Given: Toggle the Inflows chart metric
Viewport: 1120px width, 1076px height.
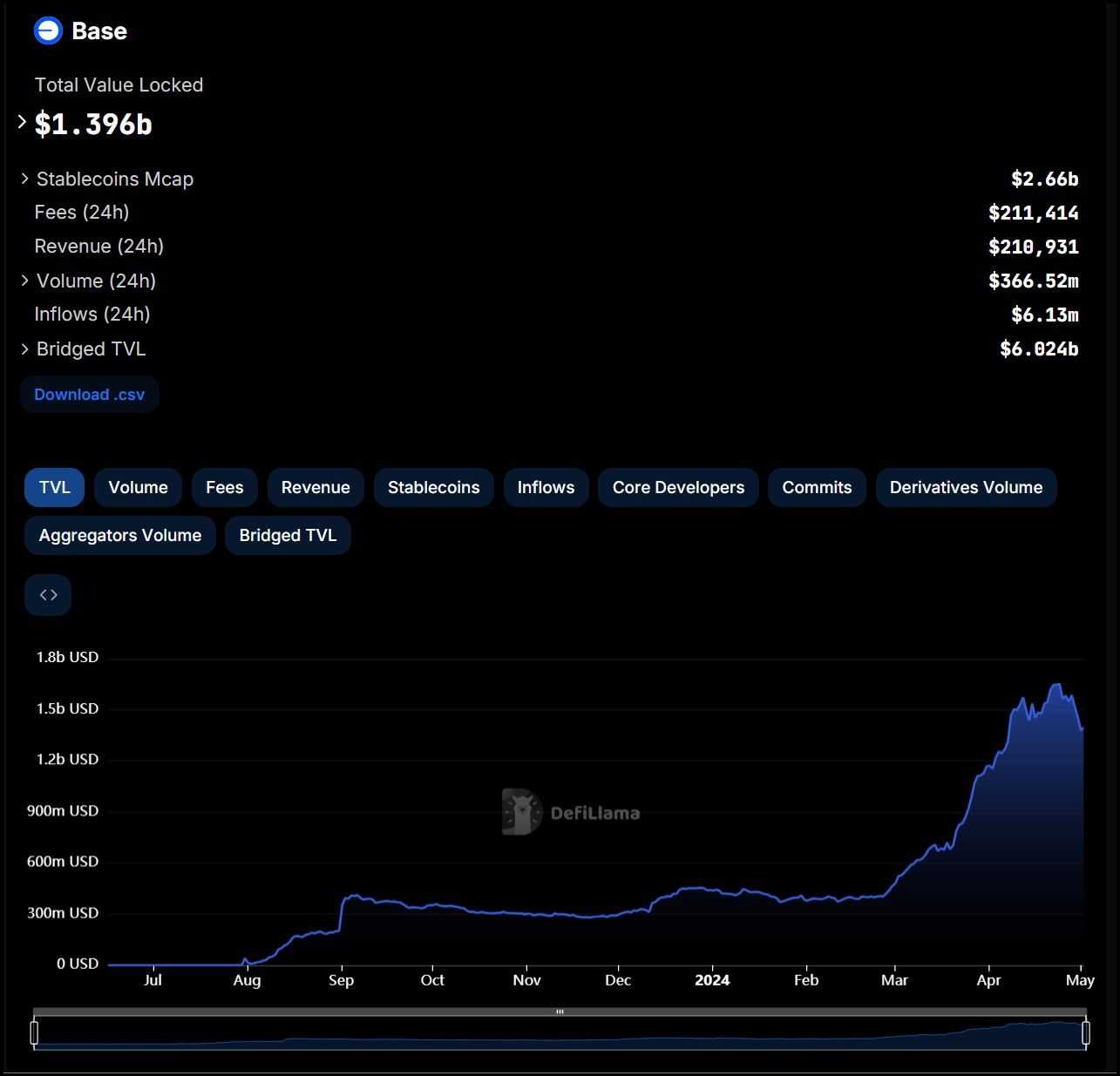Looking at the screenshot, I should 546,487.
